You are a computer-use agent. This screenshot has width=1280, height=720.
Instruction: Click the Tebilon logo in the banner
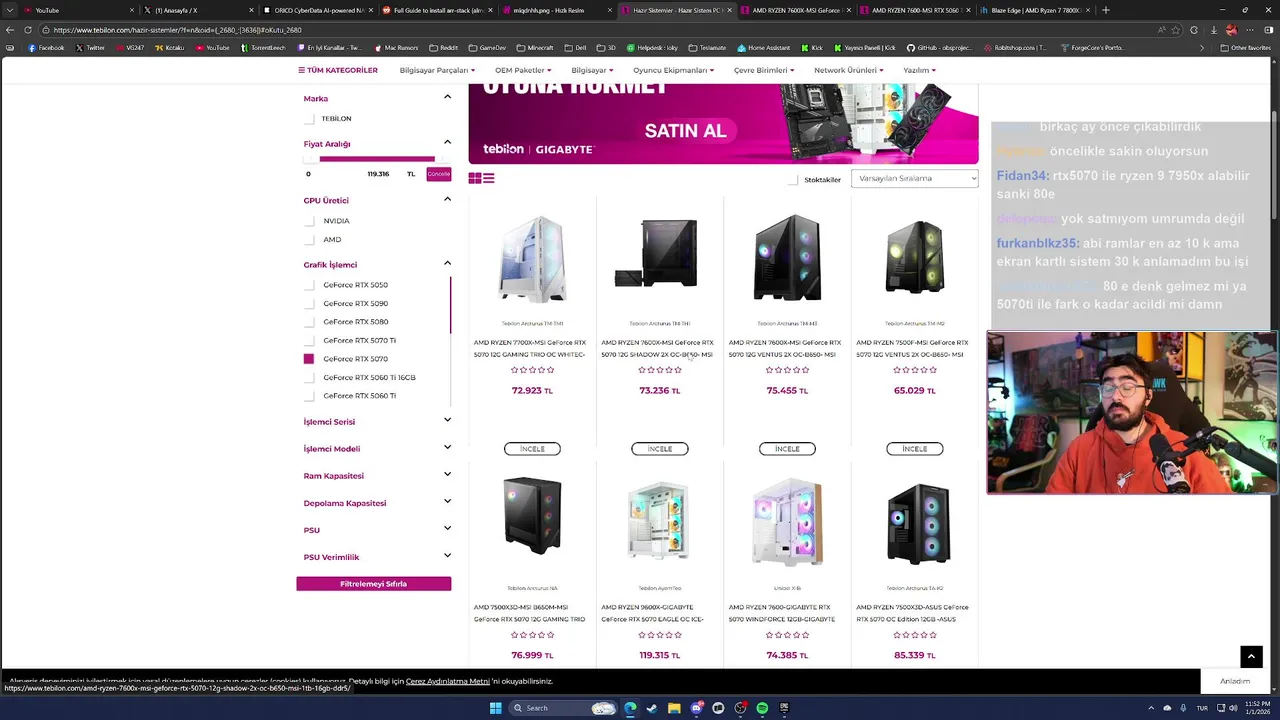pos(503,149)
